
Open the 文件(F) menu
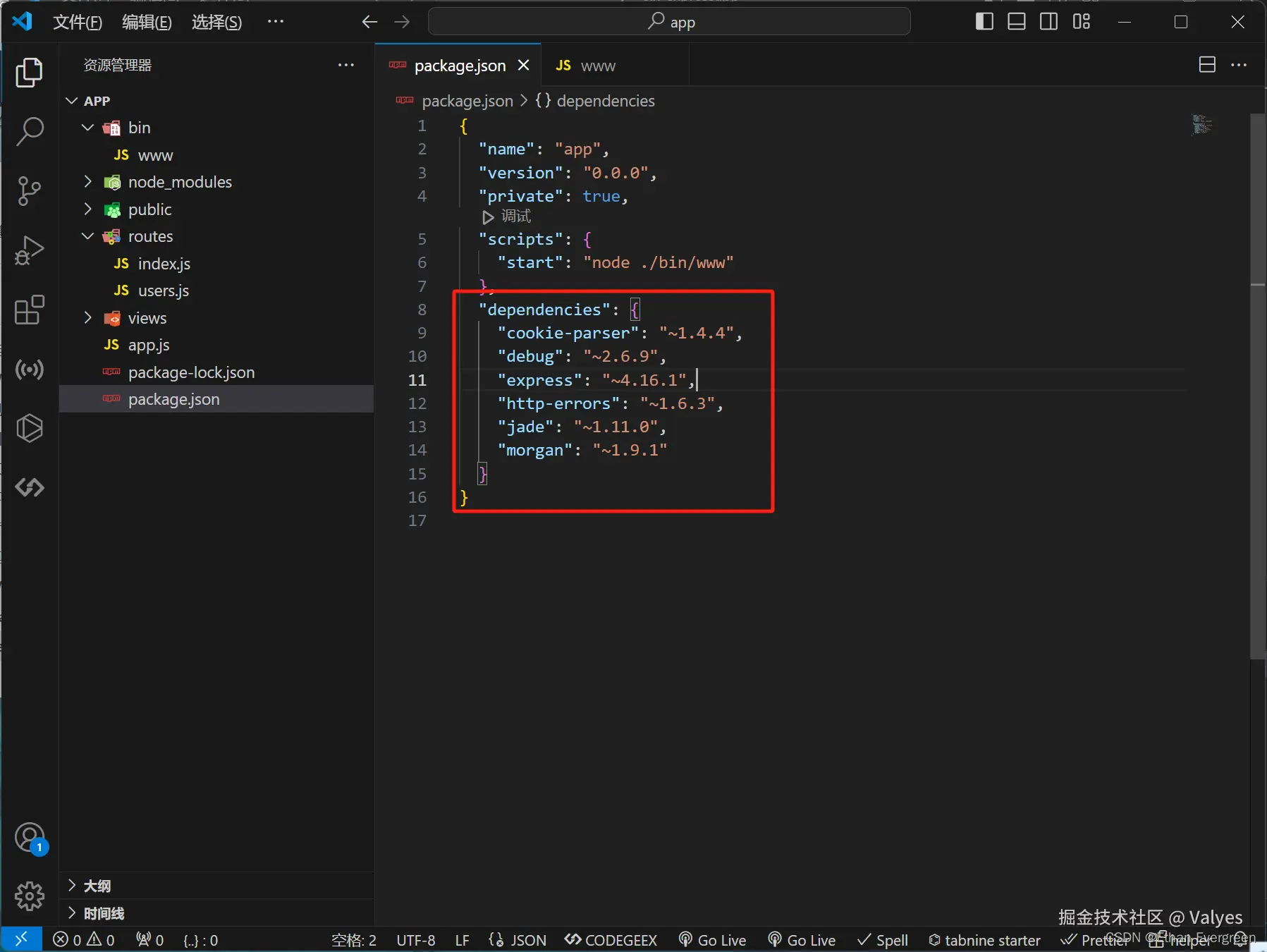(x=78, y=23)
